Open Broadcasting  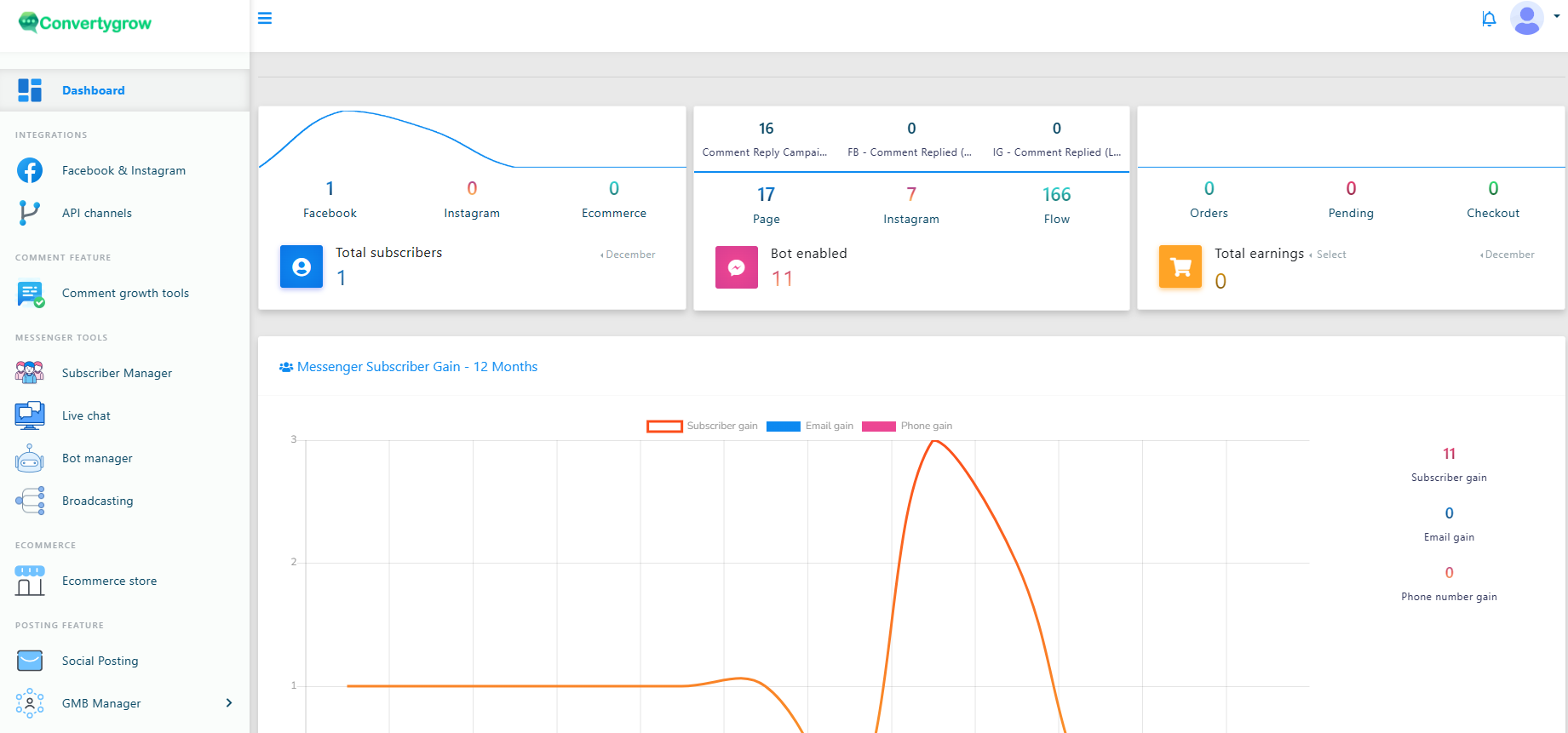pos(98,501)
